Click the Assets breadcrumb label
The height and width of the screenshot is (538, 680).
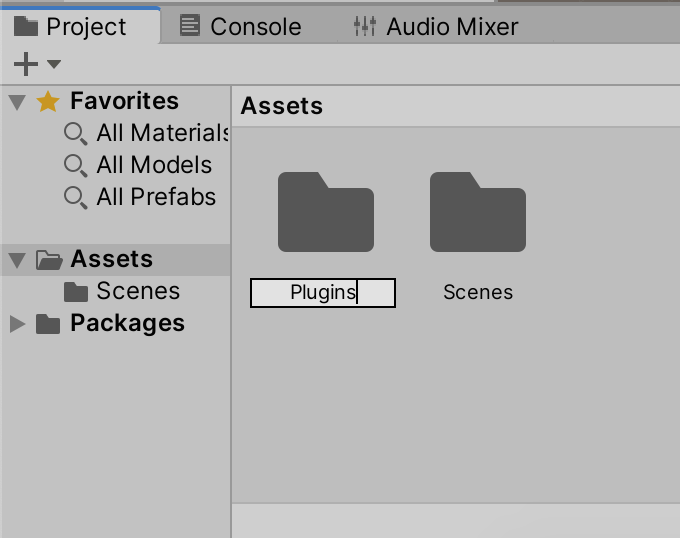click(x=282, y=106)
